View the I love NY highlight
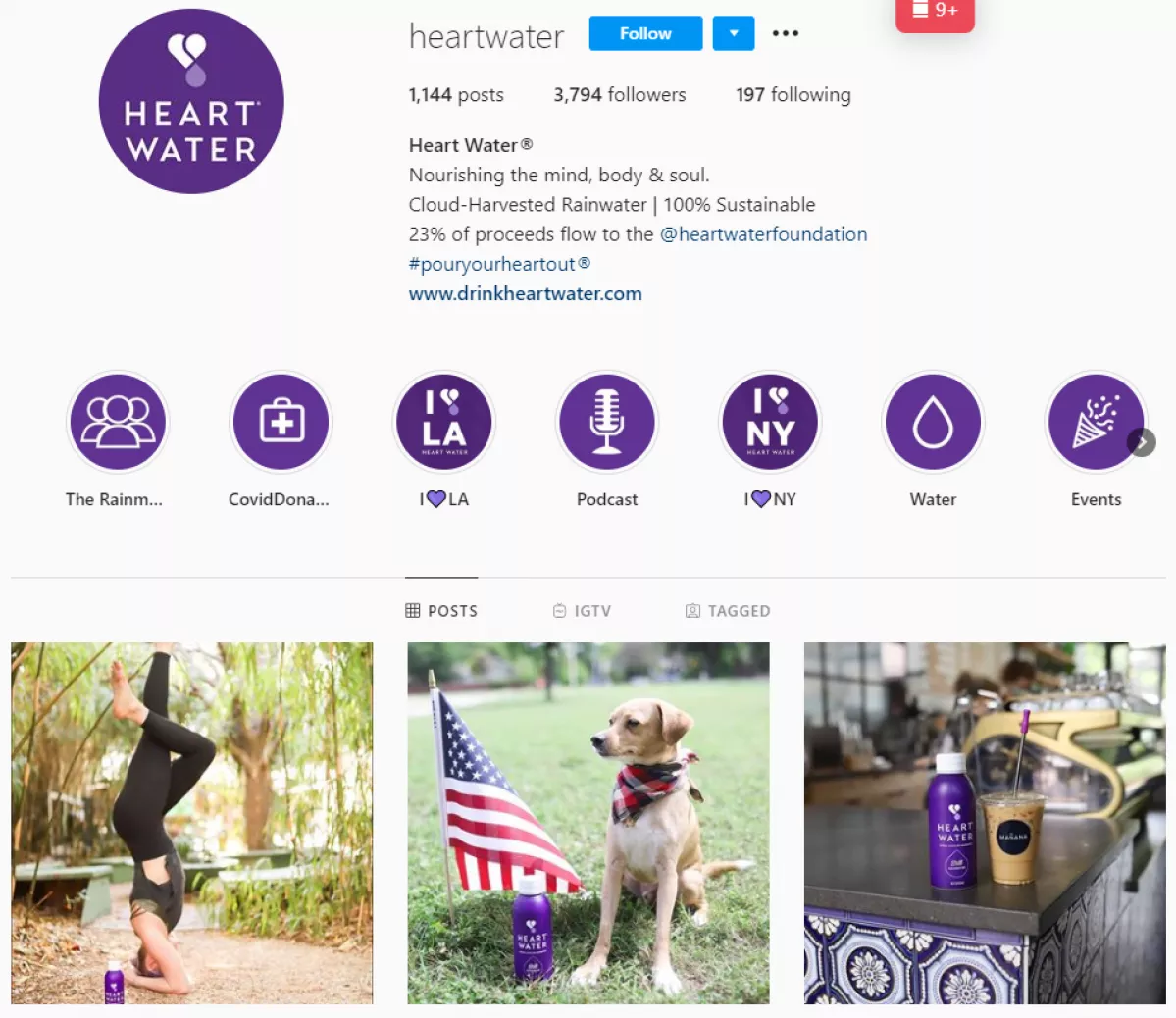The width and height of the screenshot is (1176, 1018). pos(770,422)
